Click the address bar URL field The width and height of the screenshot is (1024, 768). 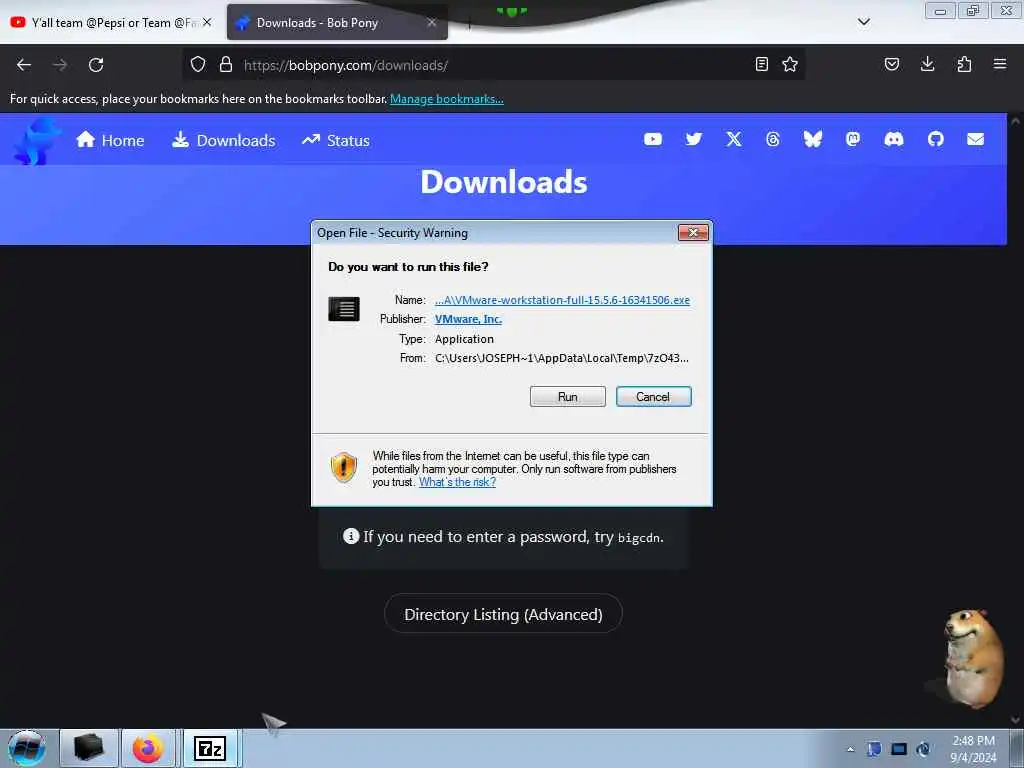(x=496, y=65)
